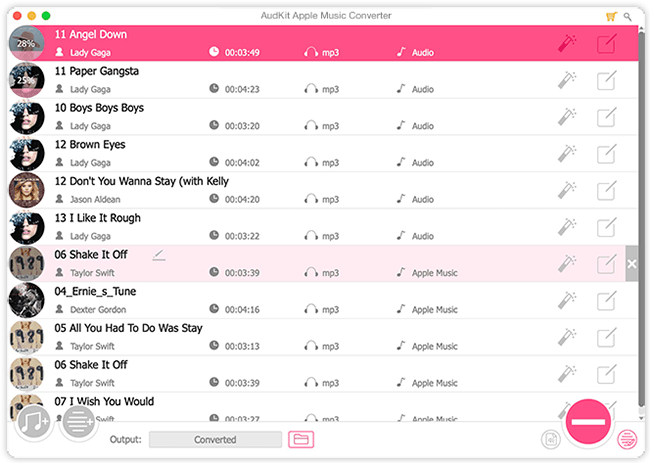Open effects wand for I Like It Rough
Viewport: 650px width, 463px height.
(x=567, y=227)
